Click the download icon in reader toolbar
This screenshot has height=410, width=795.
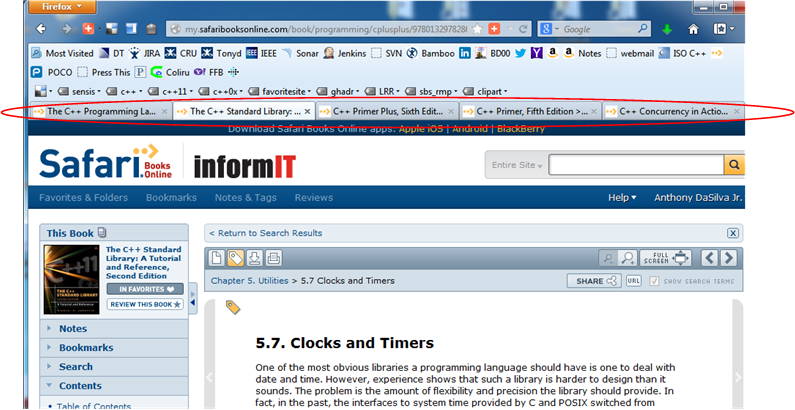[255, 259]
